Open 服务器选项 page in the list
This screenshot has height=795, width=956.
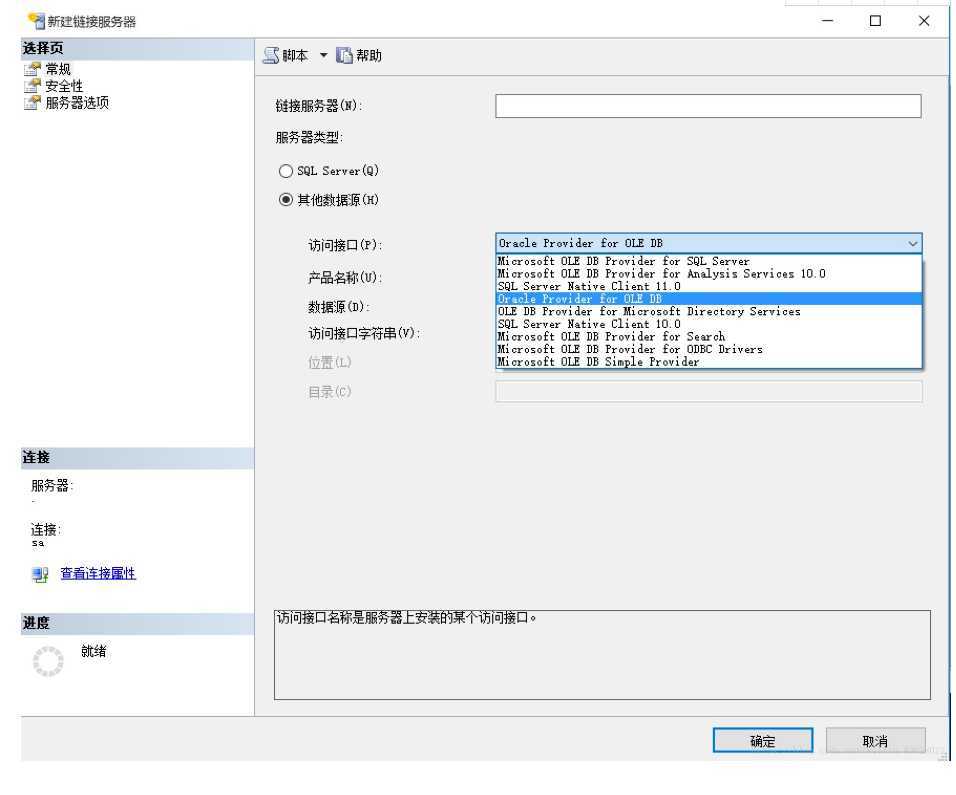point(77,102)
